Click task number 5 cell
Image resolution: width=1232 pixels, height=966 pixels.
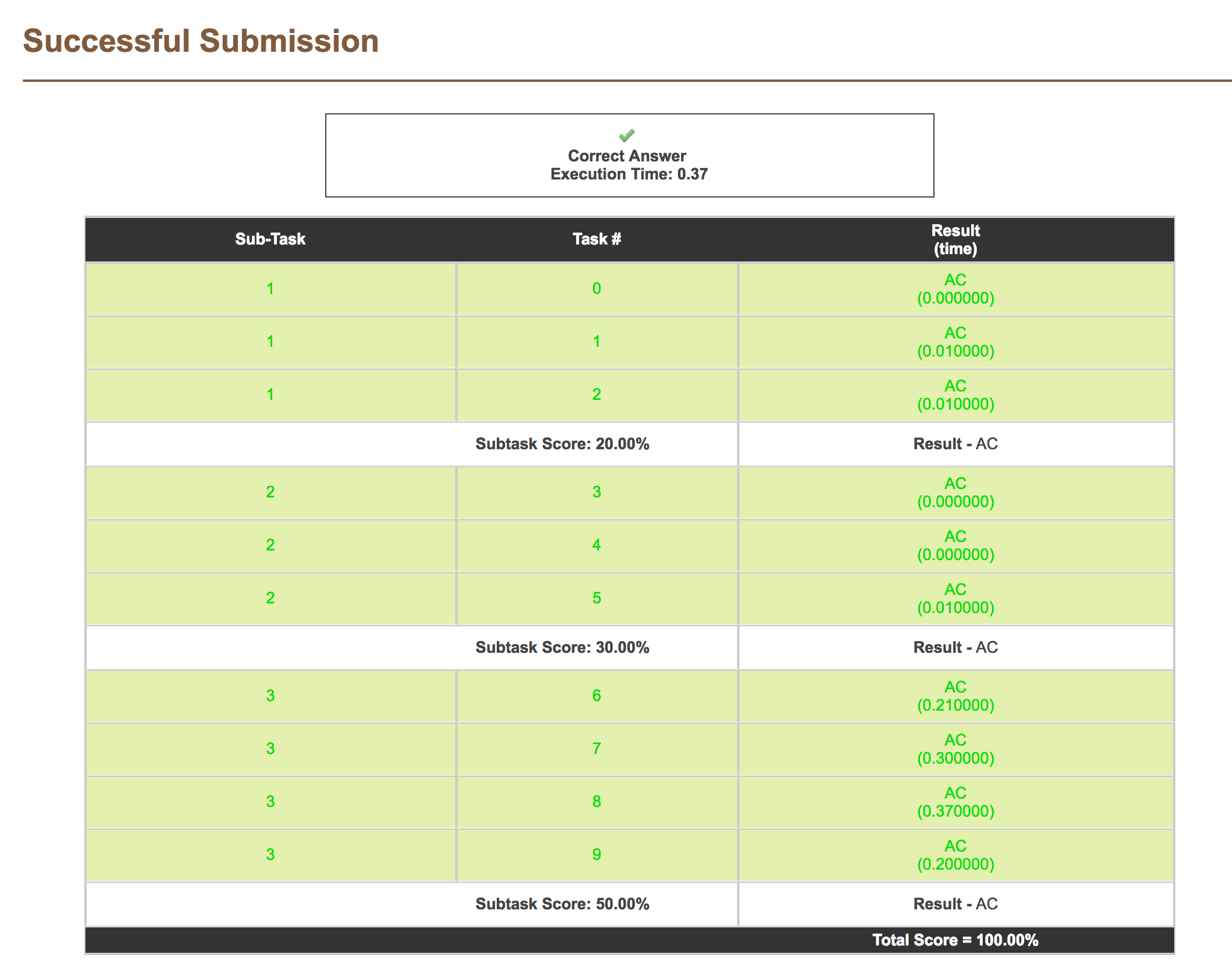click(x=596, y=598)
